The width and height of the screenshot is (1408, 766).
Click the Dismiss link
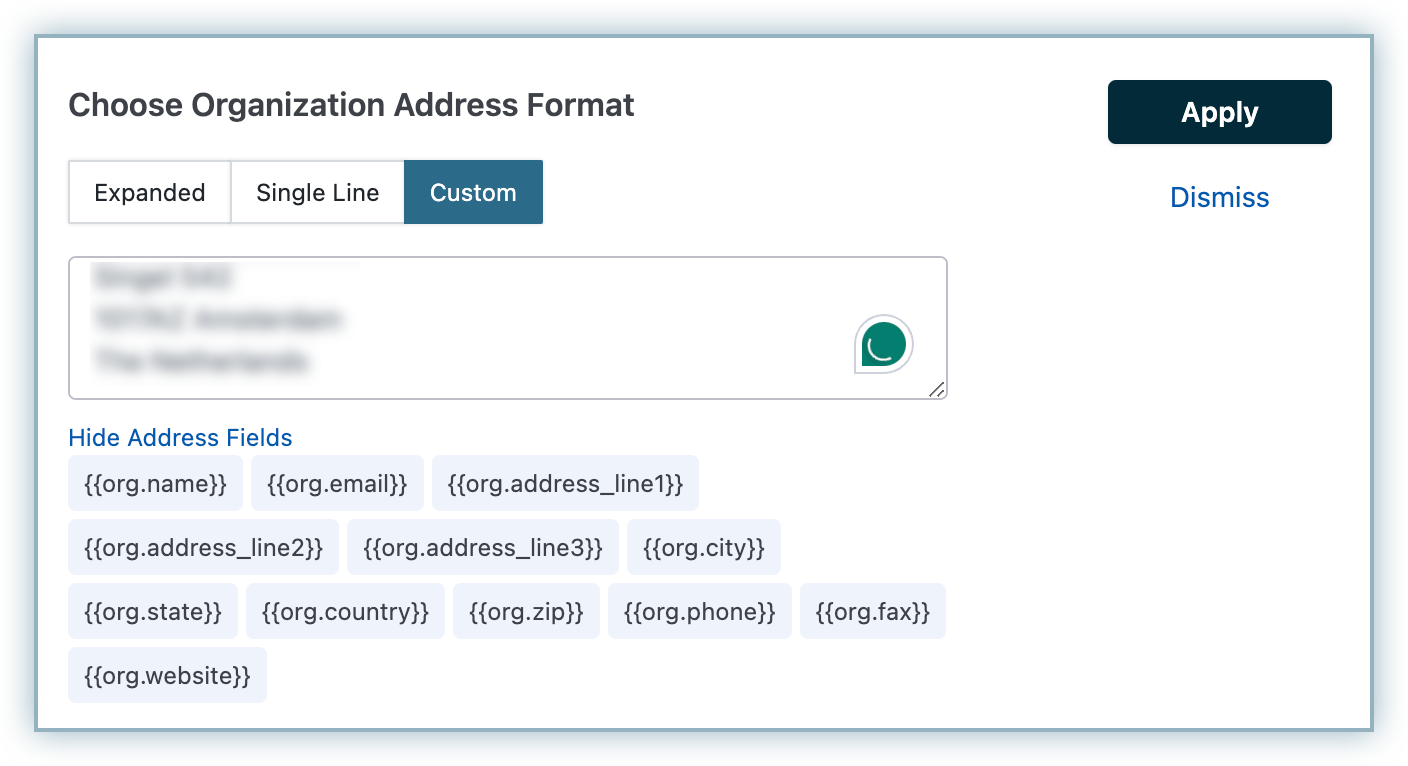[1219, 198]
